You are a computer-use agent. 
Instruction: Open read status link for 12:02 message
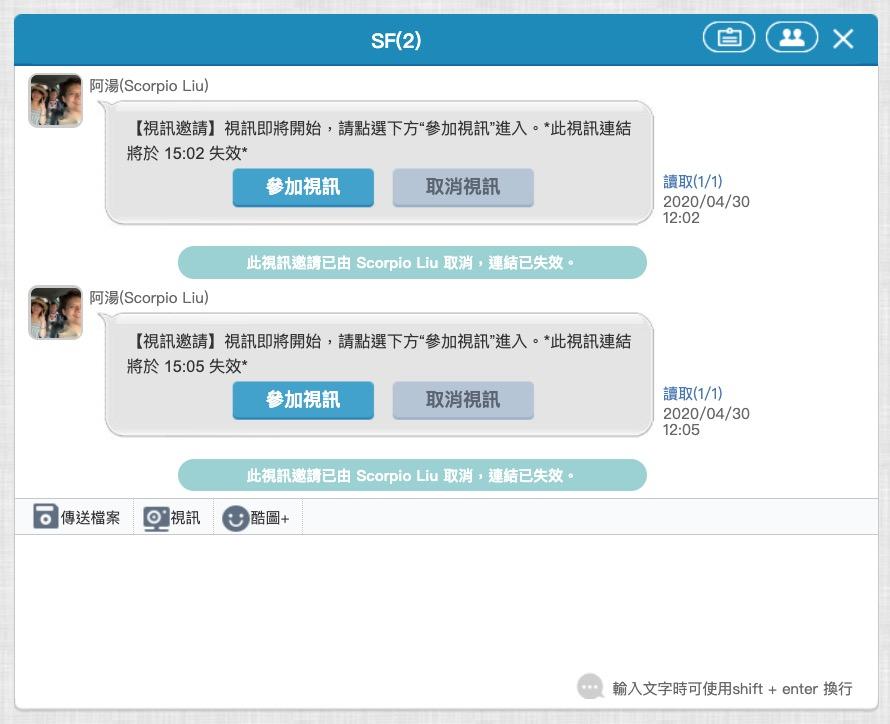point(692,182)
